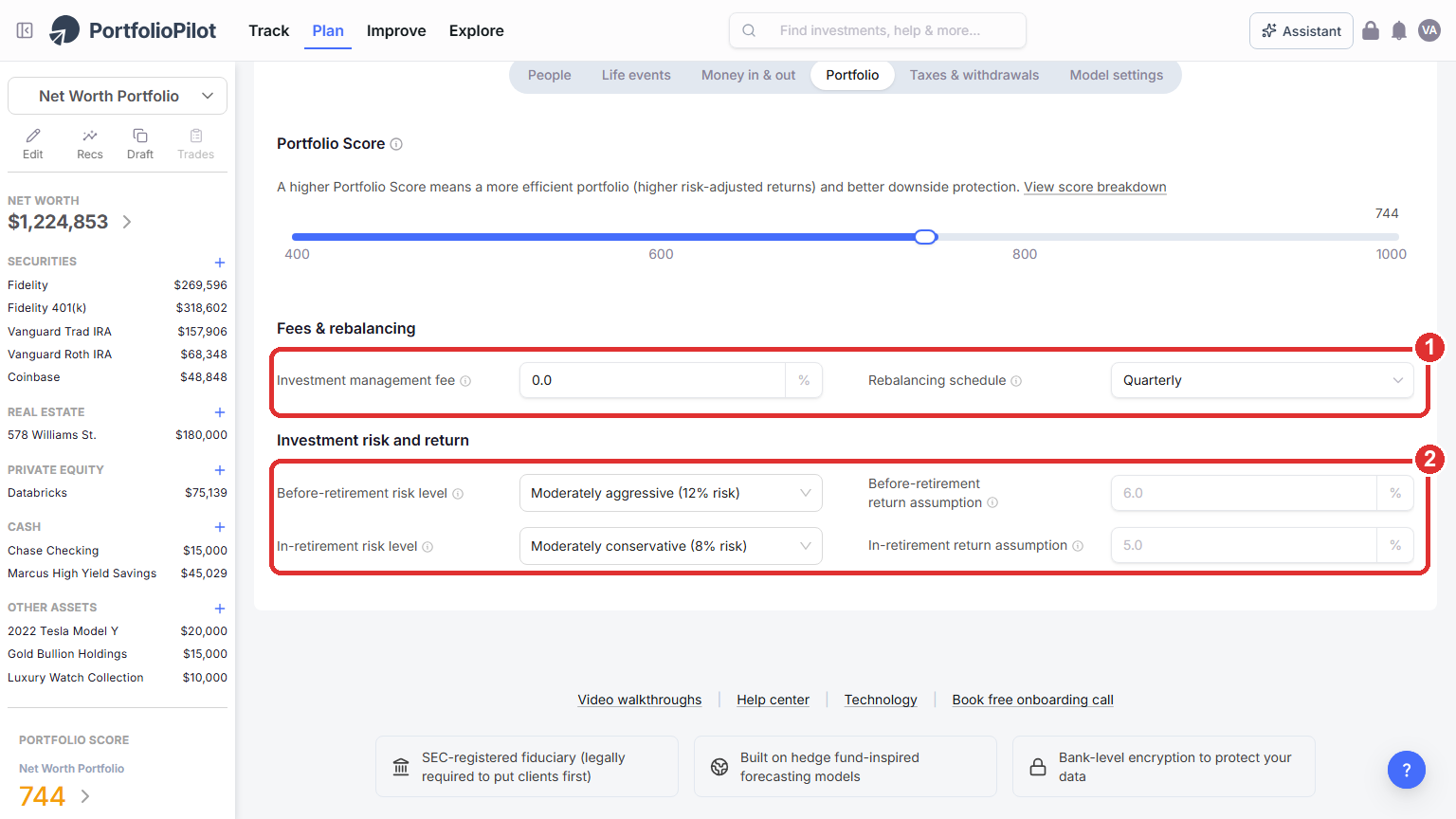
Task: Click the lock icon in header
Action: pos(1371,30)
